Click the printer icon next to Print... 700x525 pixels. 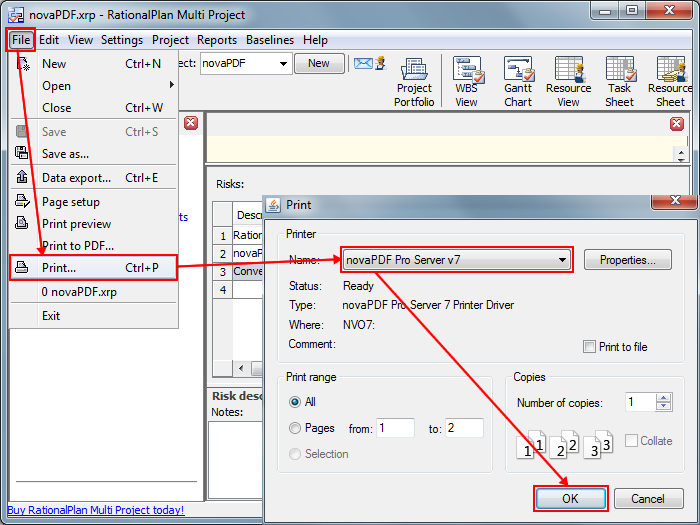22,267
